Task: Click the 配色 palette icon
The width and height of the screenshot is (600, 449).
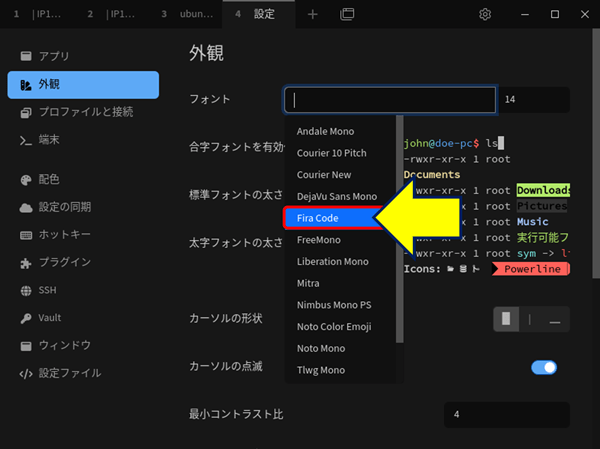Action: coord(26,180)
